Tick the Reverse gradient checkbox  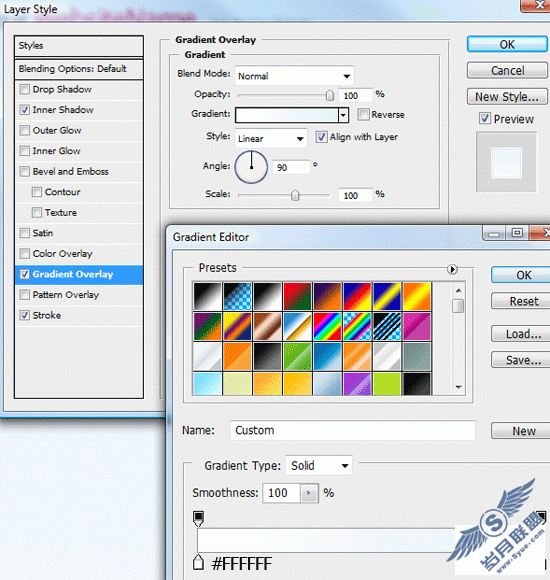[x=363, y=114]
